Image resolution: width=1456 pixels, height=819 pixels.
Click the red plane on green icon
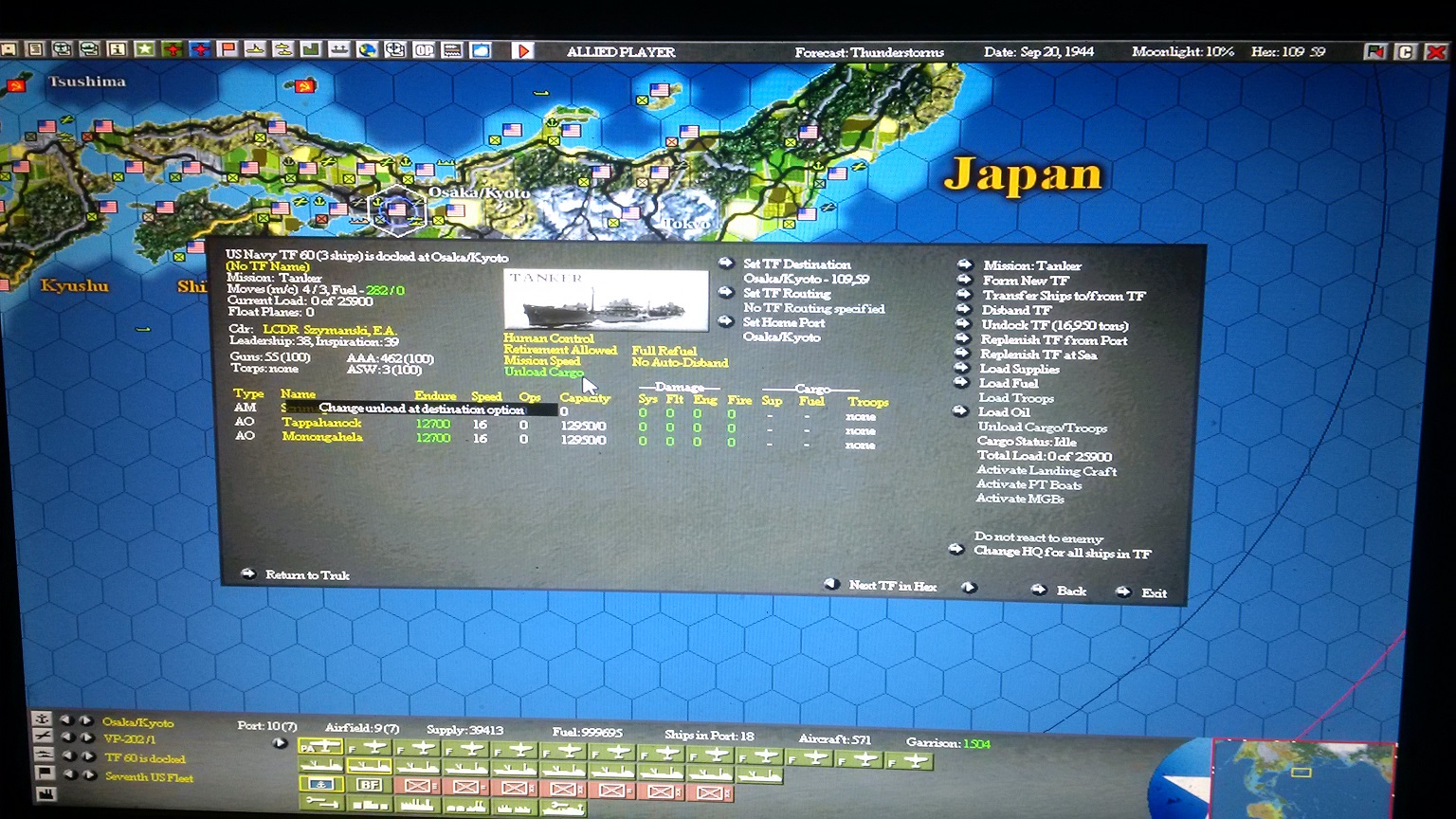173,49
